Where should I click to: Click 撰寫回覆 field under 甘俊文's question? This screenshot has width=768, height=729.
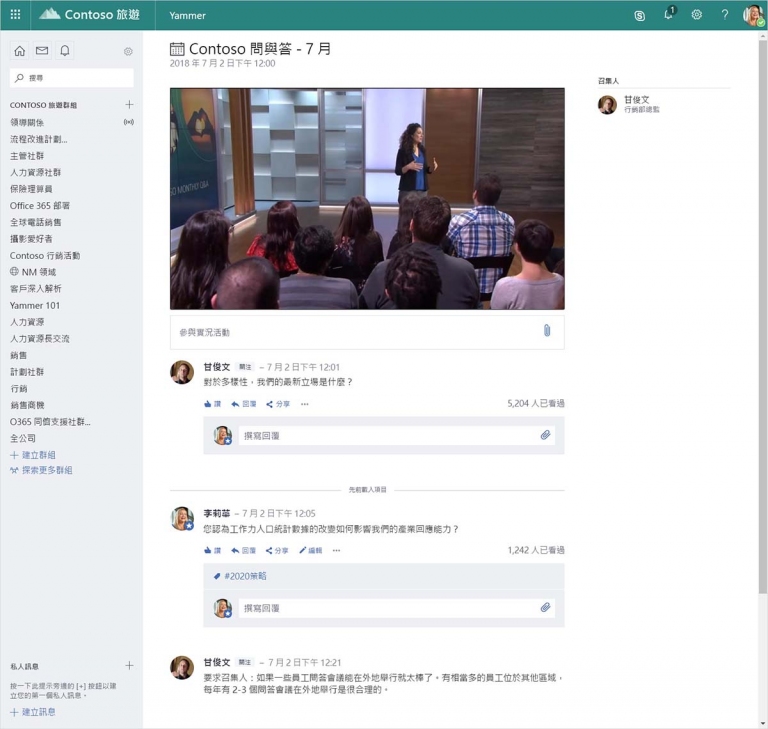pyautogui.click(x=397, y=436)
